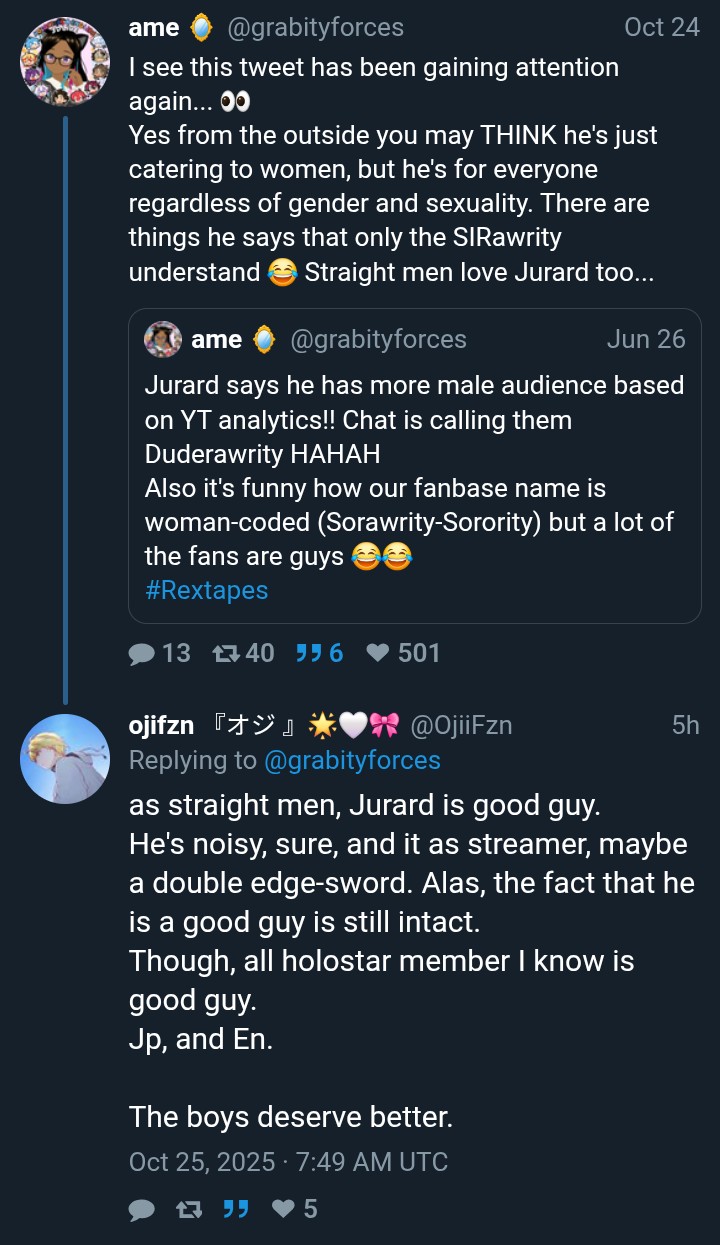The height and width of the screenshot is (1245, 720).
Task: Open the quoted tweet's small ame avatar
Action: (x=163, y=339)
